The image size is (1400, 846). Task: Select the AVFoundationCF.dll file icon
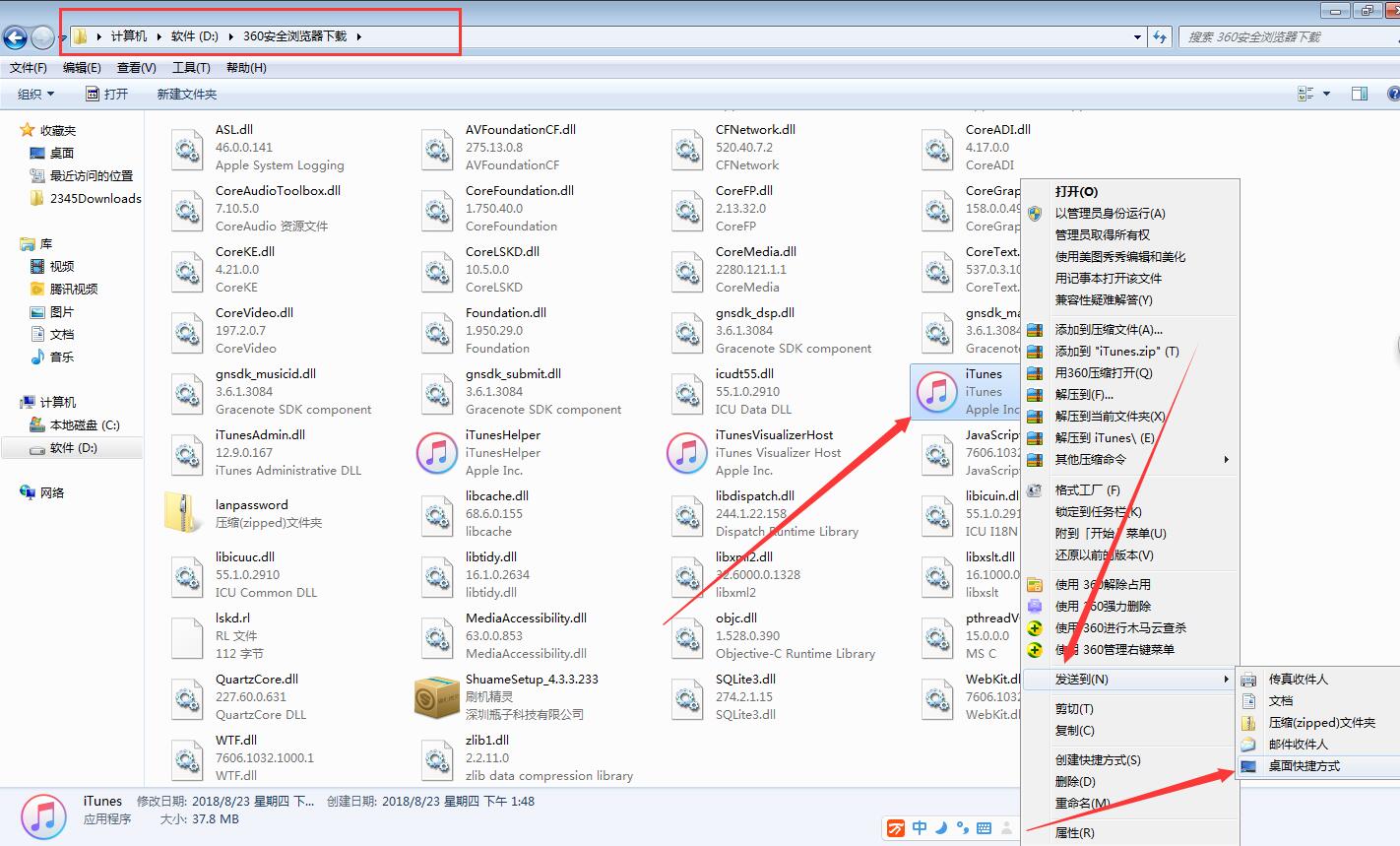coord(437,148)
